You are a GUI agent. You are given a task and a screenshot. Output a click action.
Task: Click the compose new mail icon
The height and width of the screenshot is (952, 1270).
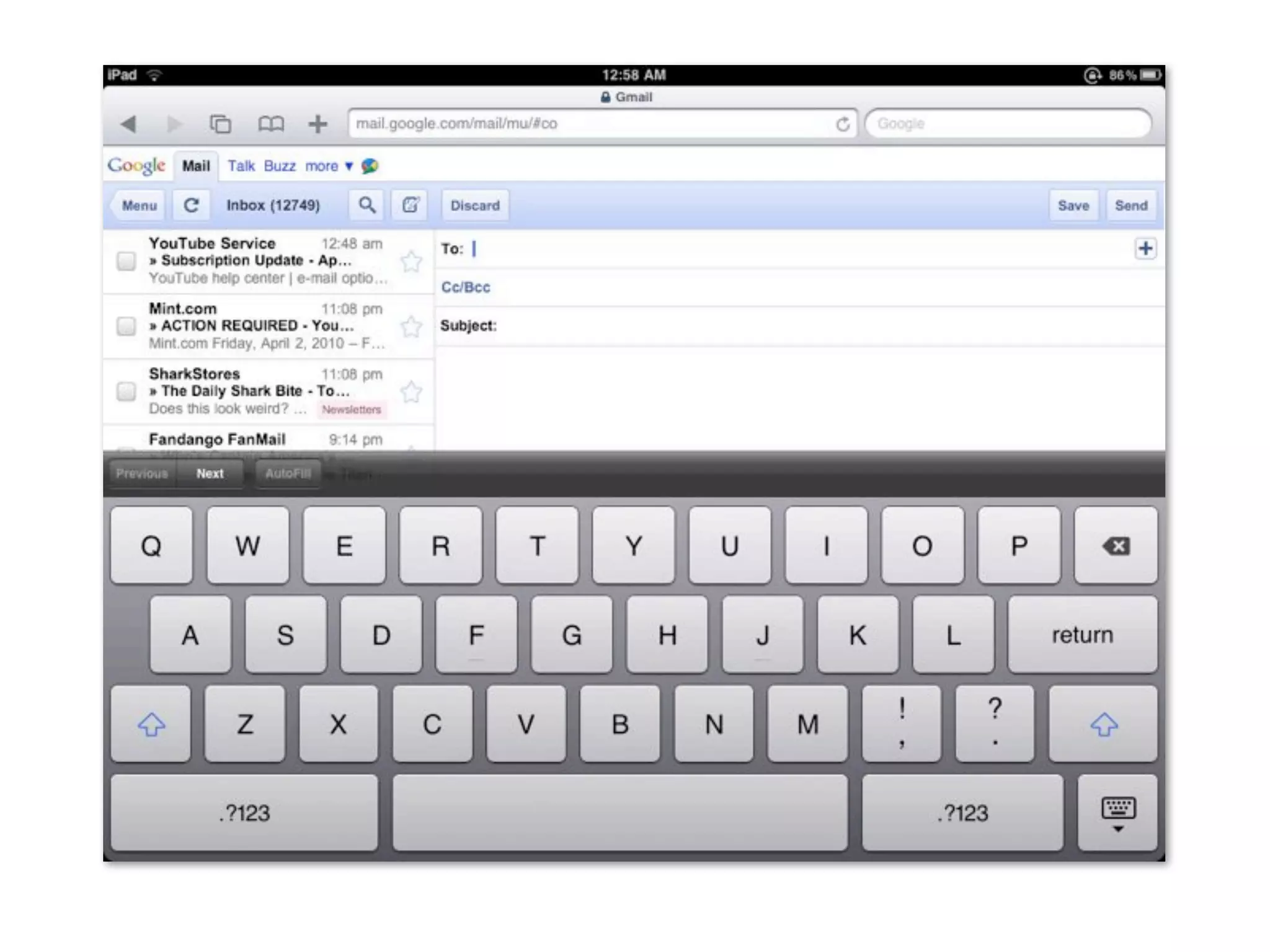[x=410, y=205]
